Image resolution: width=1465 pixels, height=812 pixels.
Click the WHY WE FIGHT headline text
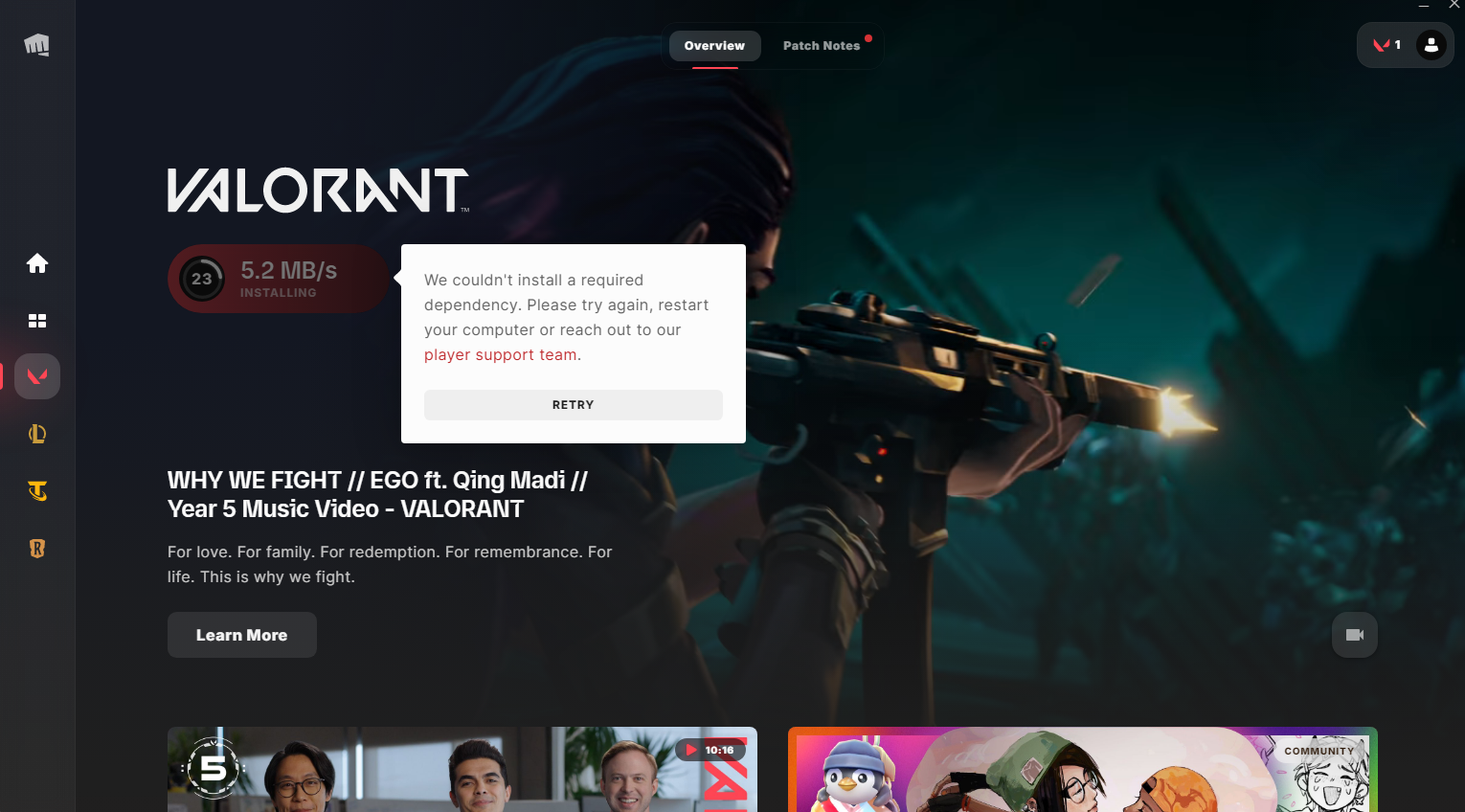pyautogui.click(x=378, y=494)
